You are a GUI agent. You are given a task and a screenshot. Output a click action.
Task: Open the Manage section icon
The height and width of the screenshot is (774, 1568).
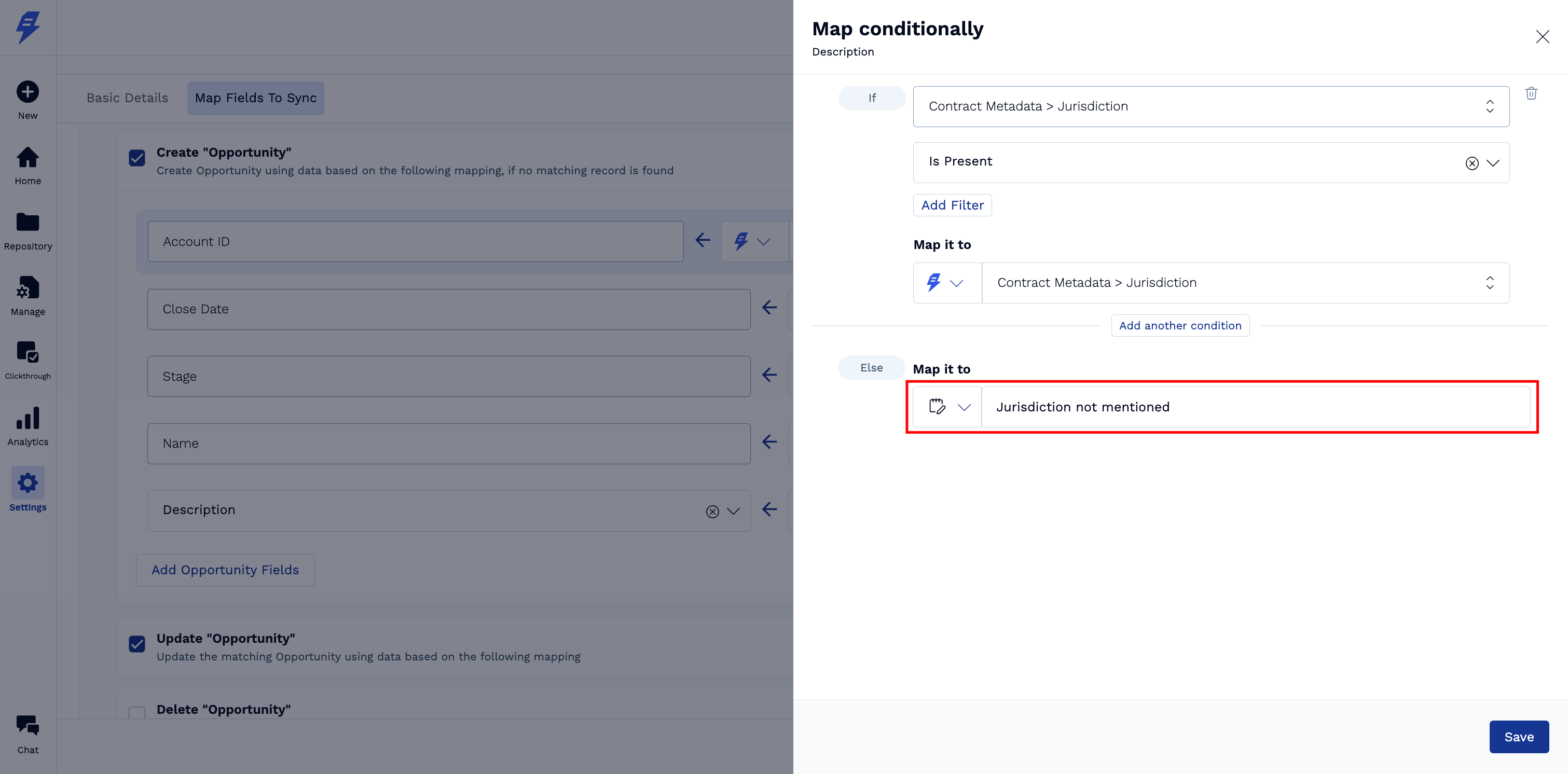tap(27, 288)
